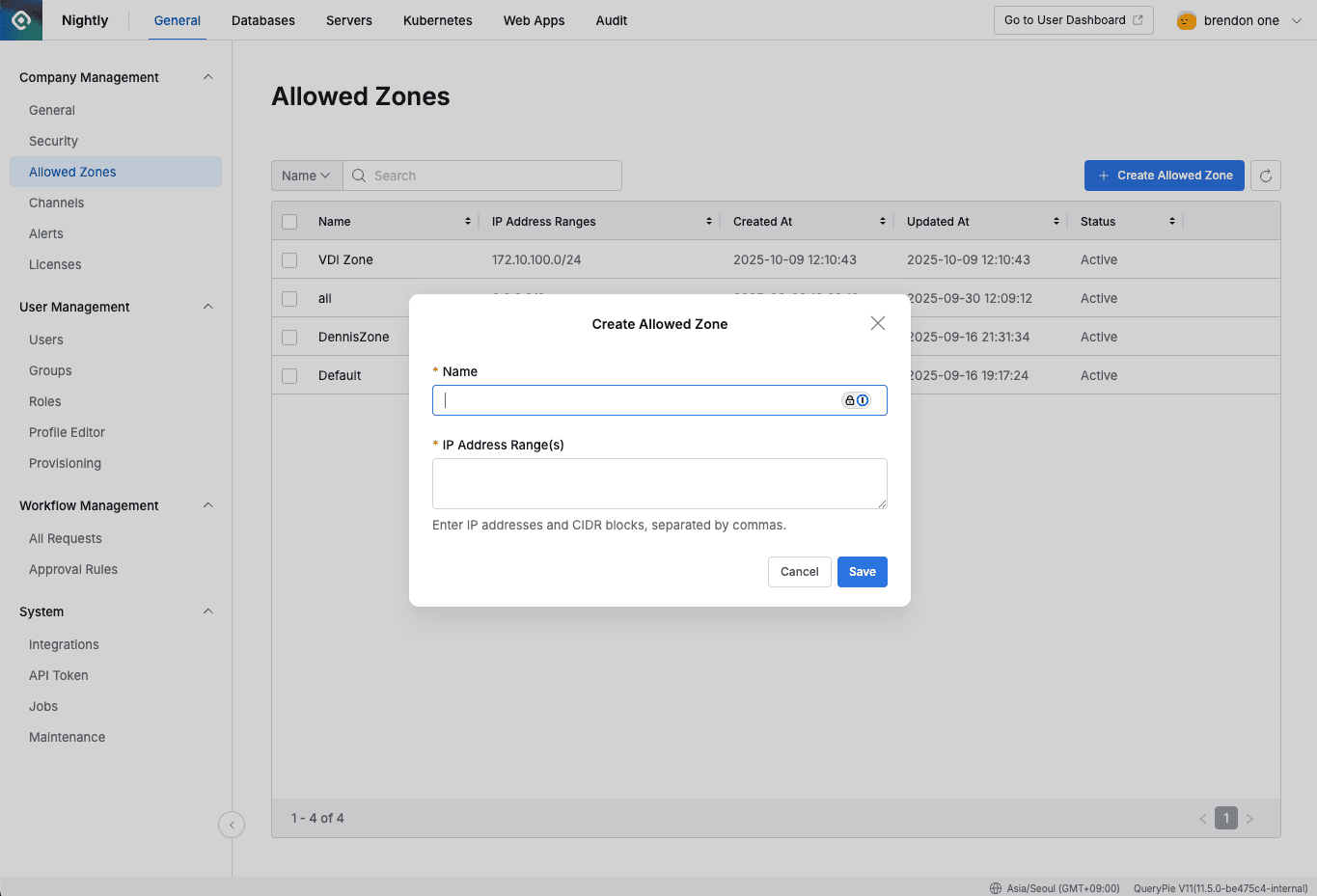Click the lock icon inside the Name input
Image resolution: width=1317 pixels, height=896 pixels.
point(849,399)
